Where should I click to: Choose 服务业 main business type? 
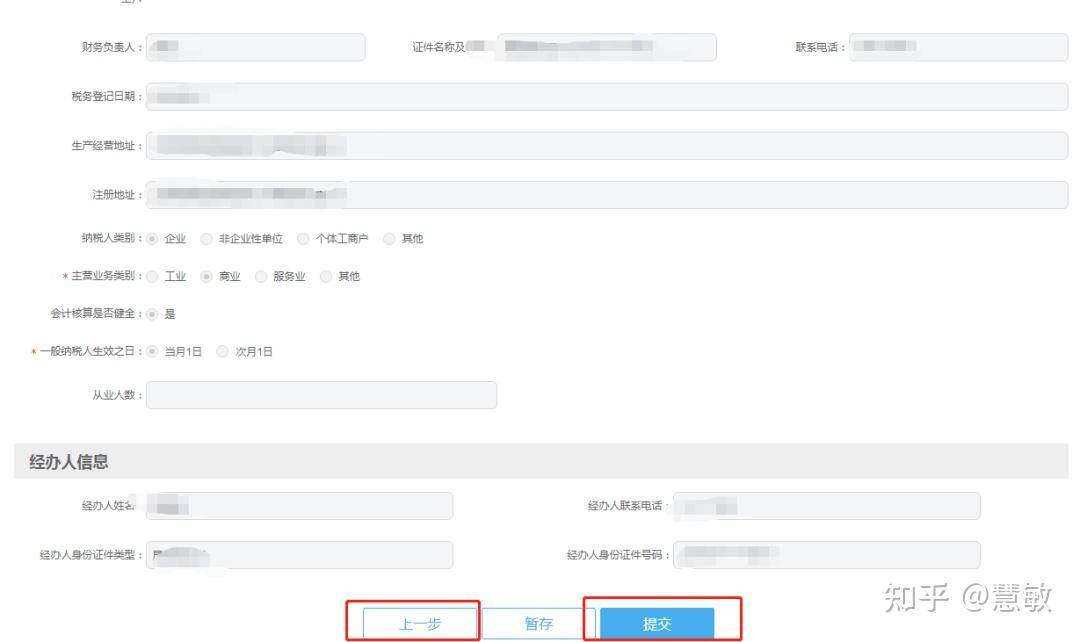260,276
